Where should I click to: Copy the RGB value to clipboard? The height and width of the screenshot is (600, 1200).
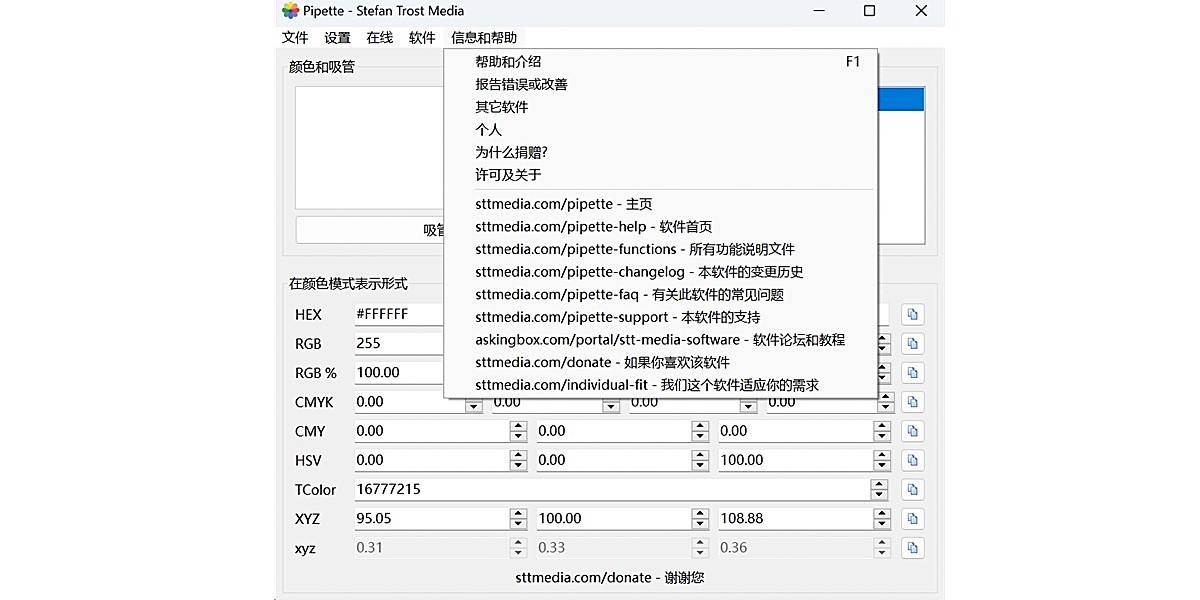pos(911,342)
